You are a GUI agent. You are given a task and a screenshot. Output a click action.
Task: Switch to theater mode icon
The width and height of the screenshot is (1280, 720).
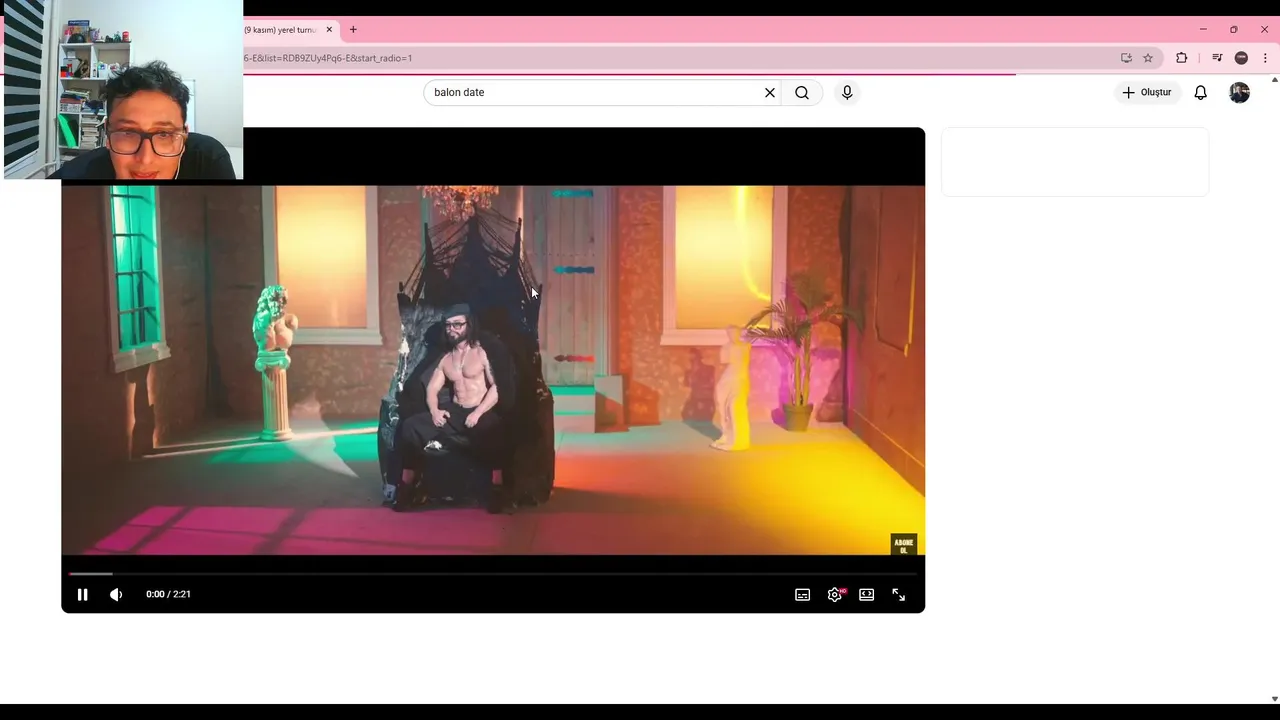tap(867, 594)
